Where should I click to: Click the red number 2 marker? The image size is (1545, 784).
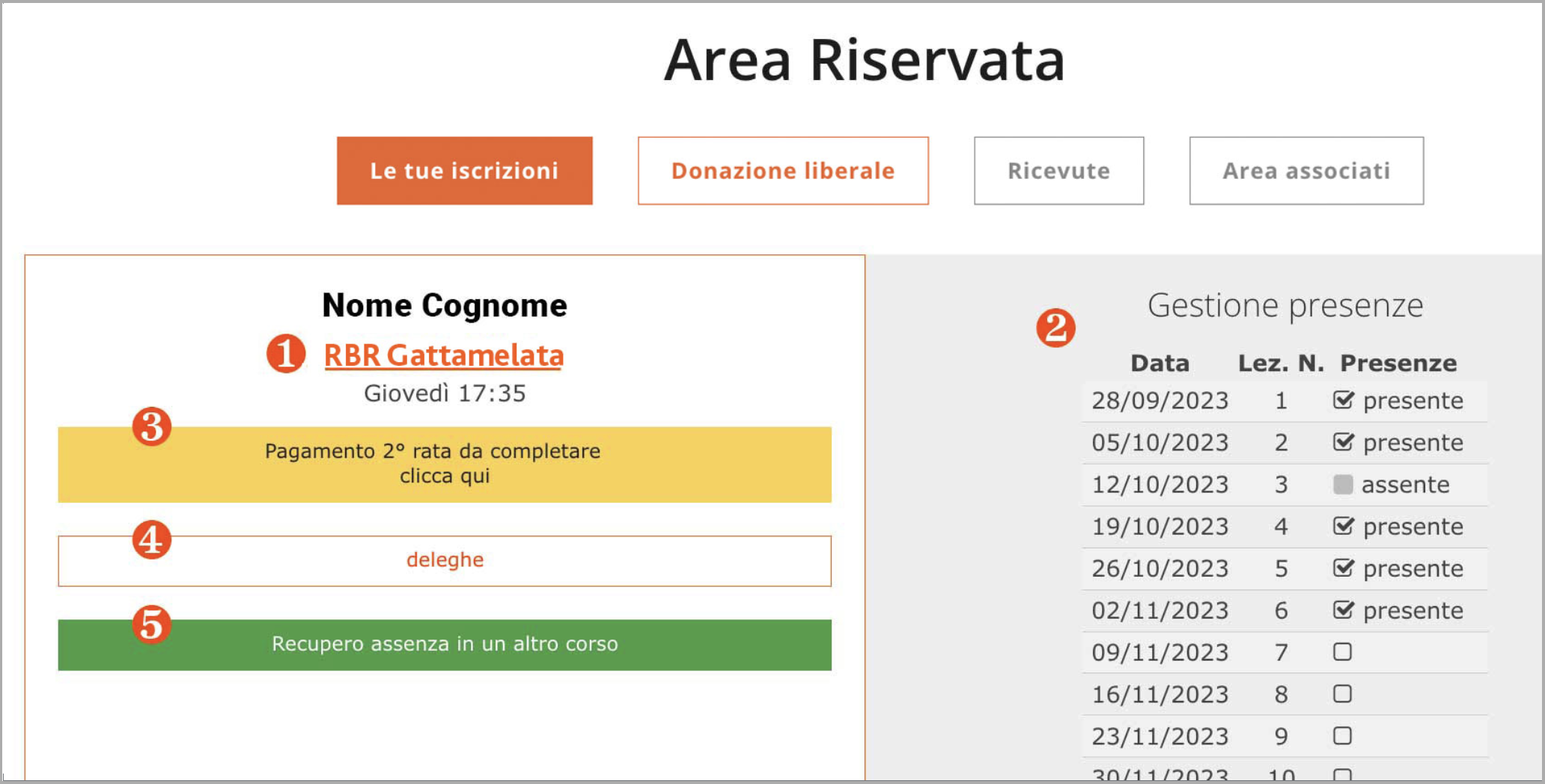(1055, 328)
